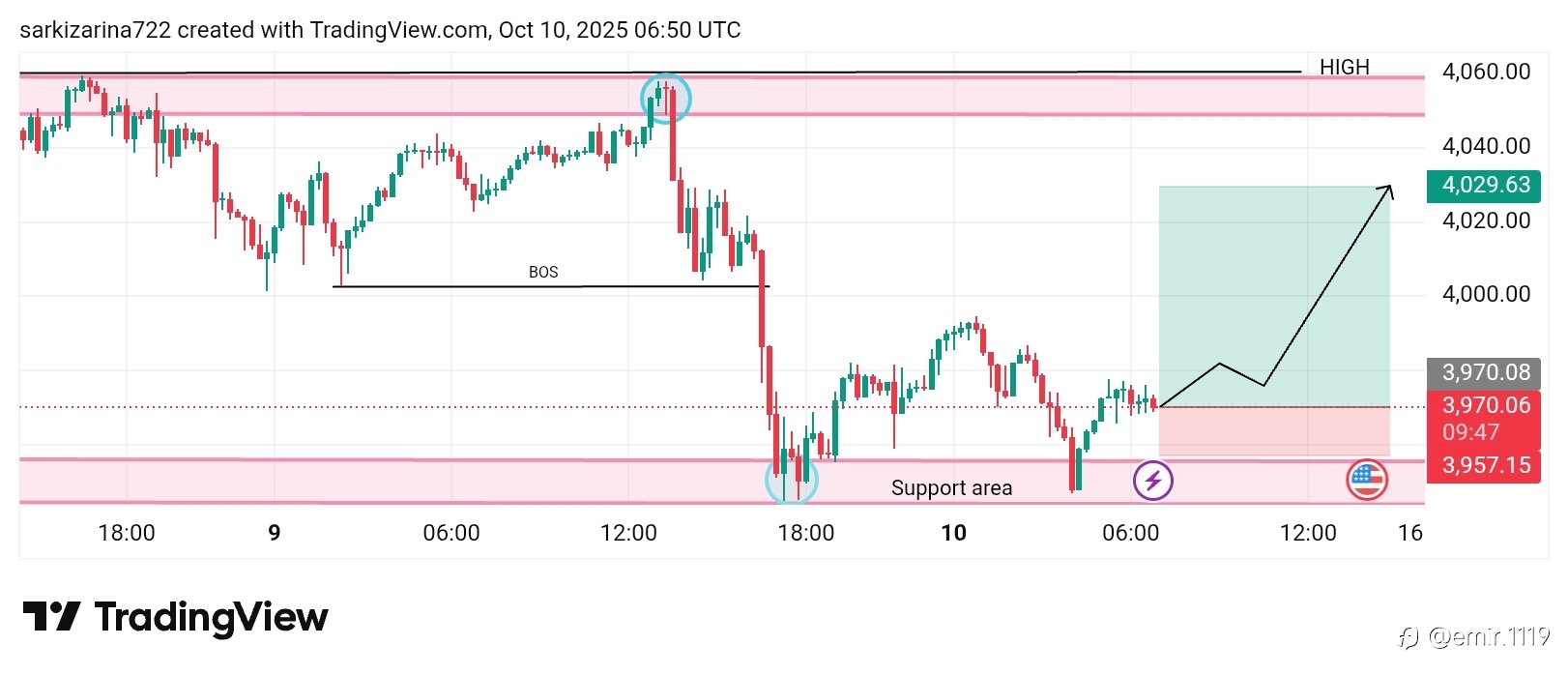Click the bold date 10 on time axis
This screenshot has height=675, width=1568.
click(953, 533)
